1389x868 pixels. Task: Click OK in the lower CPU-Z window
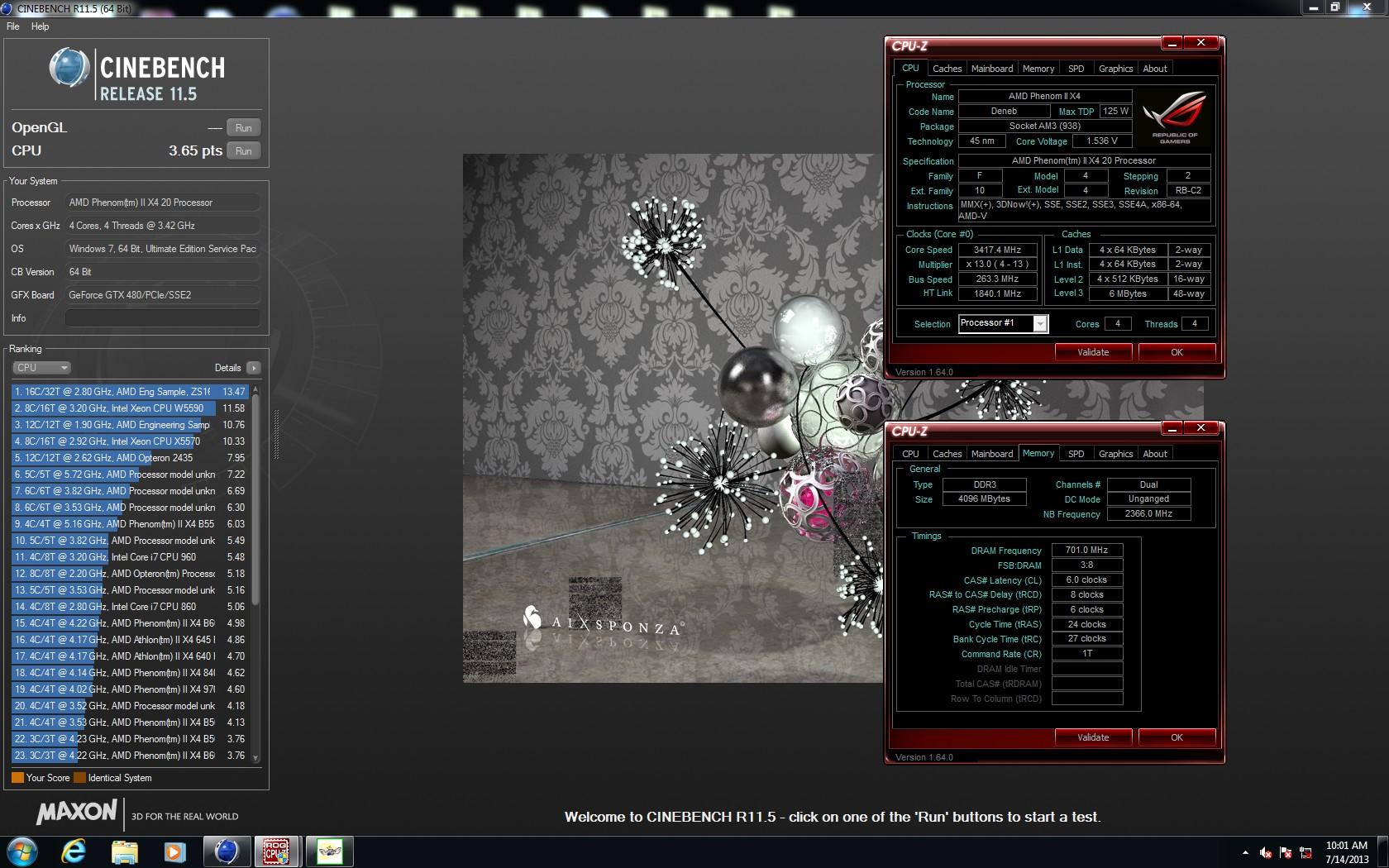coord(1177,737)
